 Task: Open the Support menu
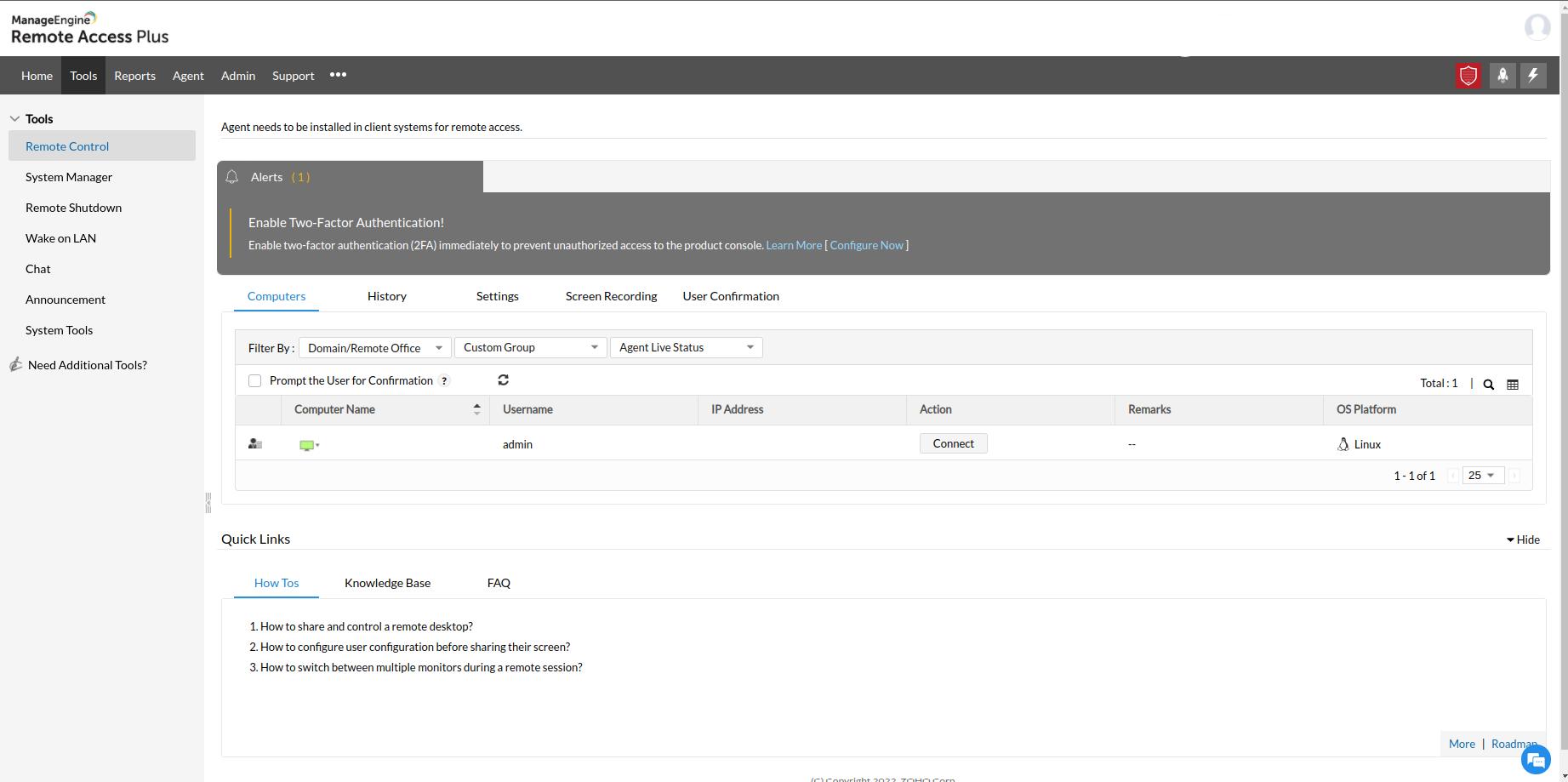[294, 76]
